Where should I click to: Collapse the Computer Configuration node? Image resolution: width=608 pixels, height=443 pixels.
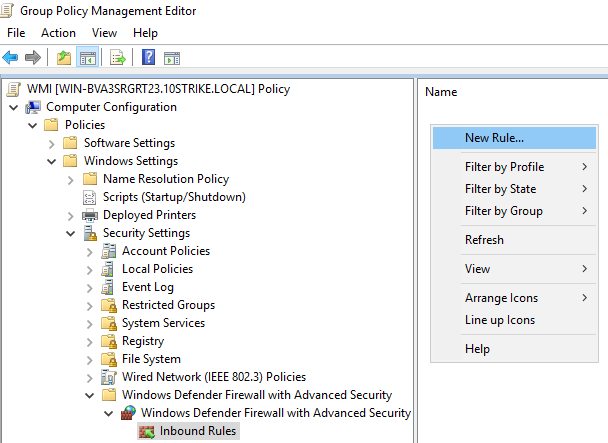pos(14,107)
